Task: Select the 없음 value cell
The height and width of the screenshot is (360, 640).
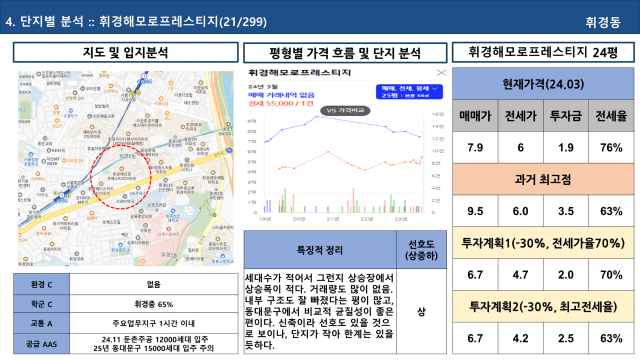Action: 154,284
